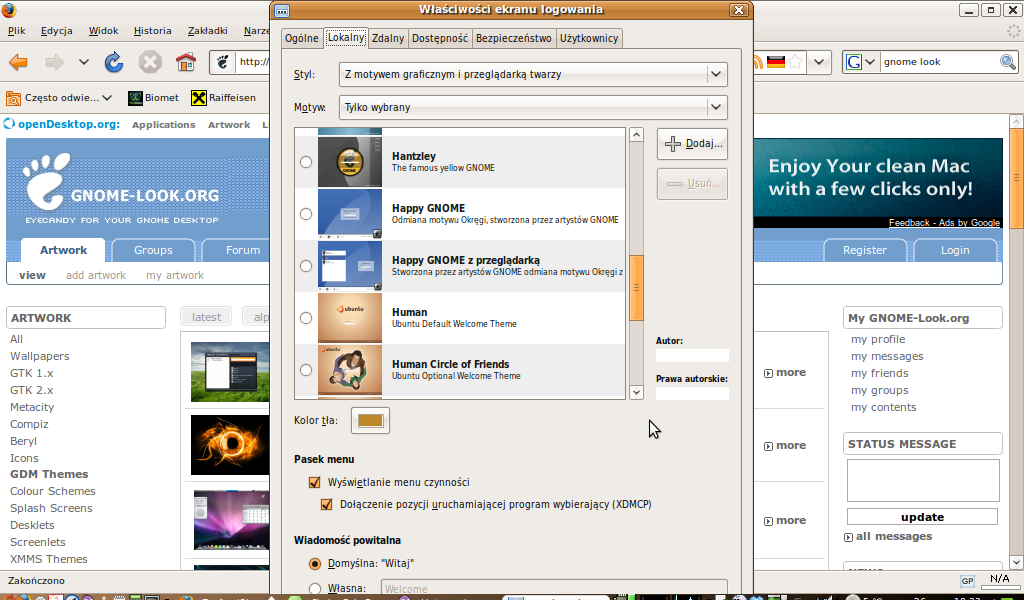Reload the page in Firefox
Image resolution: width=1024 pixels, height=600 pixels.
tap(114, 62)
